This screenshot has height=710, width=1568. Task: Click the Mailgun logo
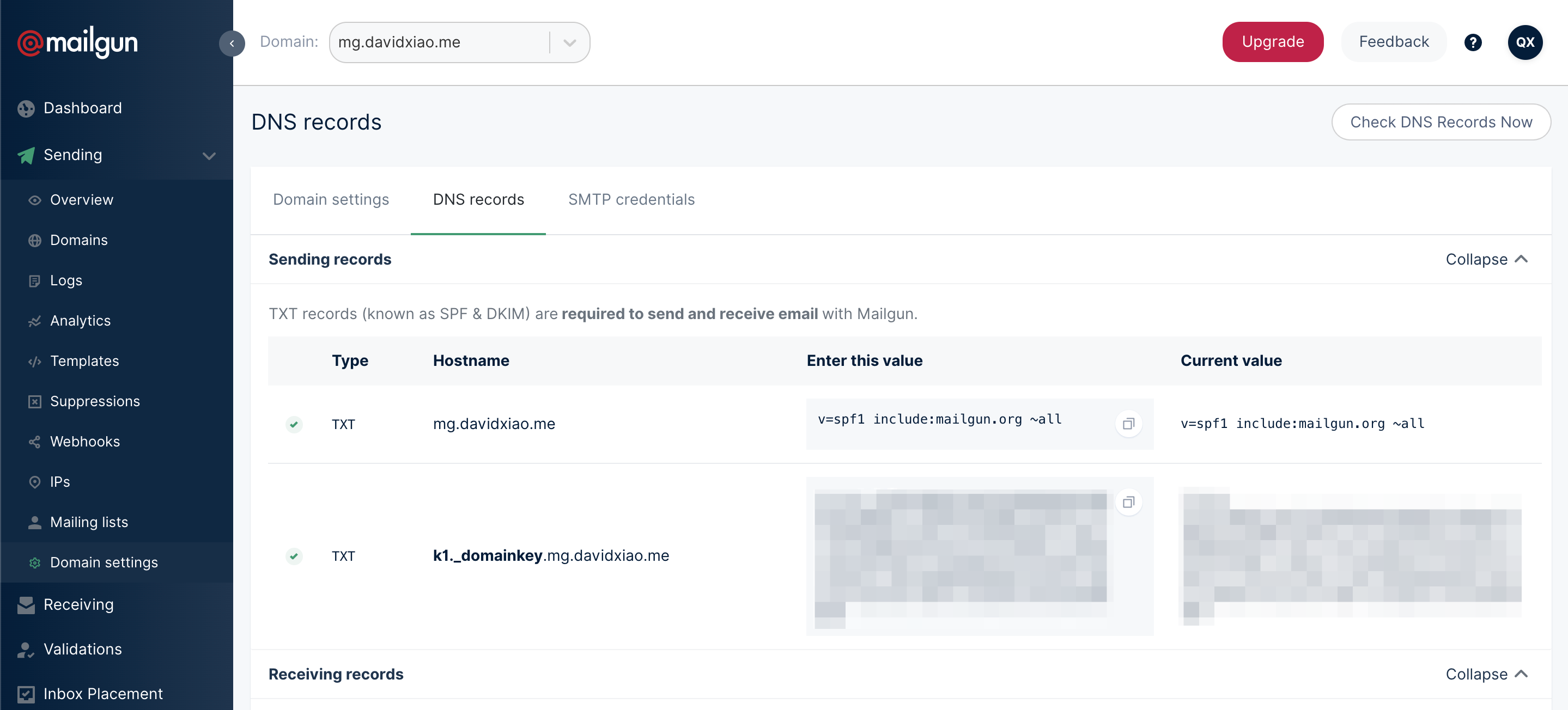point(78,42)
